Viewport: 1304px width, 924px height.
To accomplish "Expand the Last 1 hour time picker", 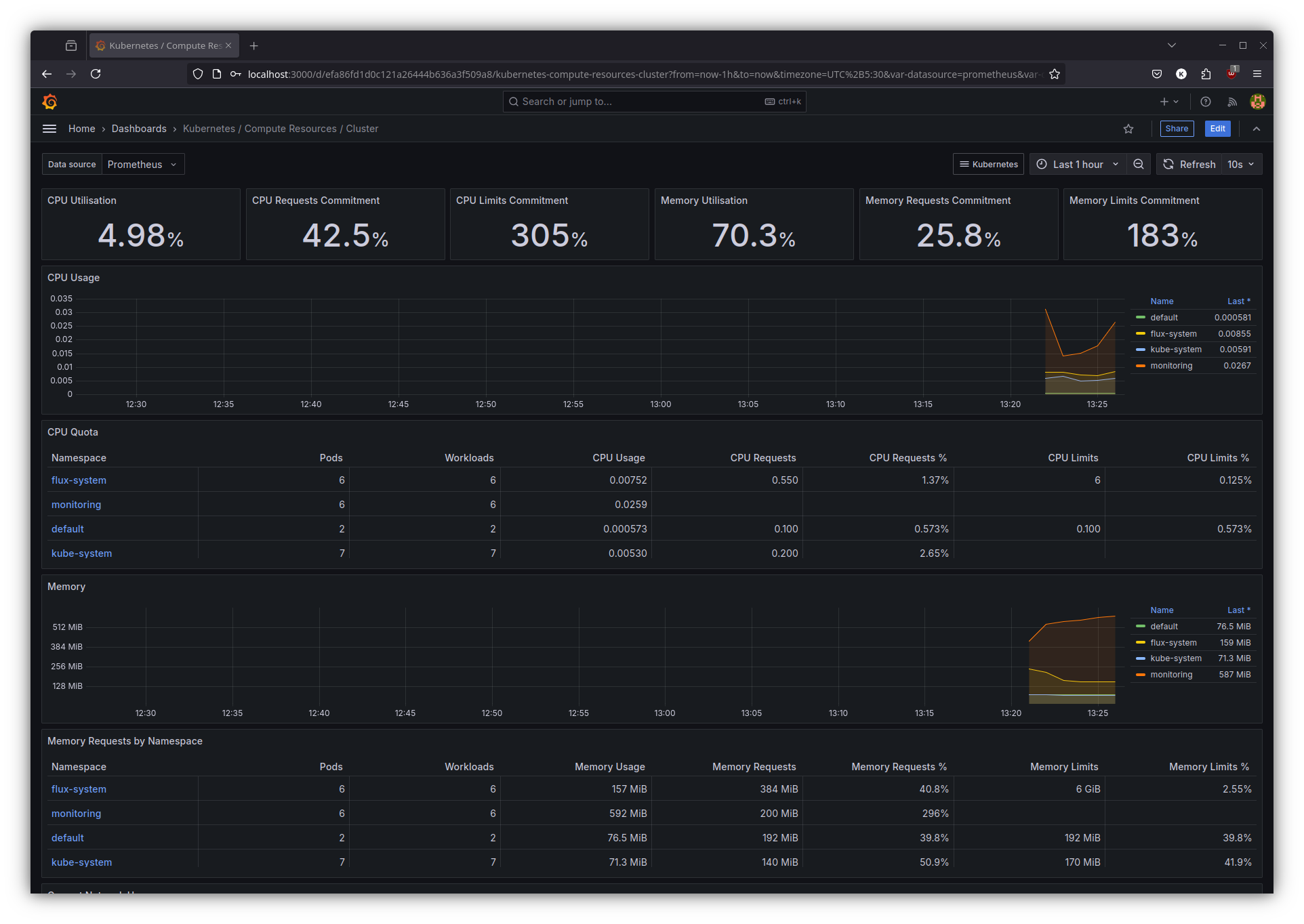I will point(1078,164).
